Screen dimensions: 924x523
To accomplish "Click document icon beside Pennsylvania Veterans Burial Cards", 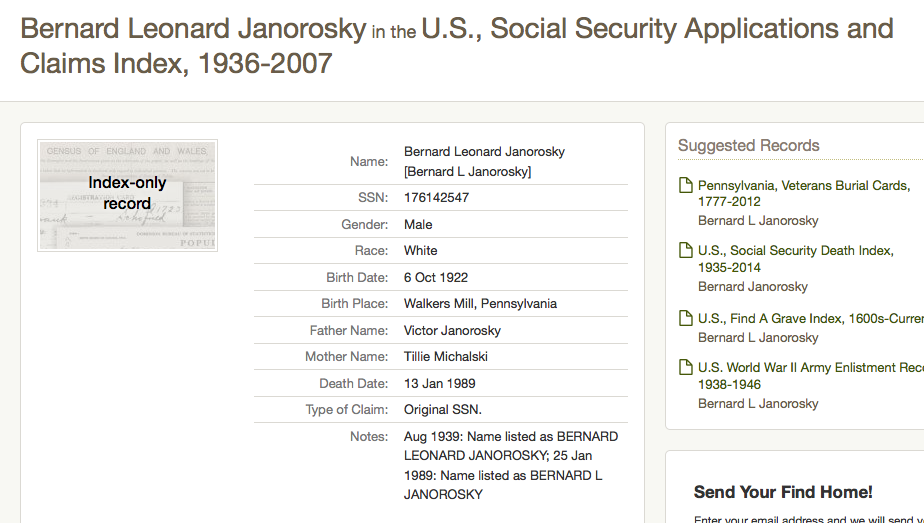I will pyautogui.click(x=685, y=185).
